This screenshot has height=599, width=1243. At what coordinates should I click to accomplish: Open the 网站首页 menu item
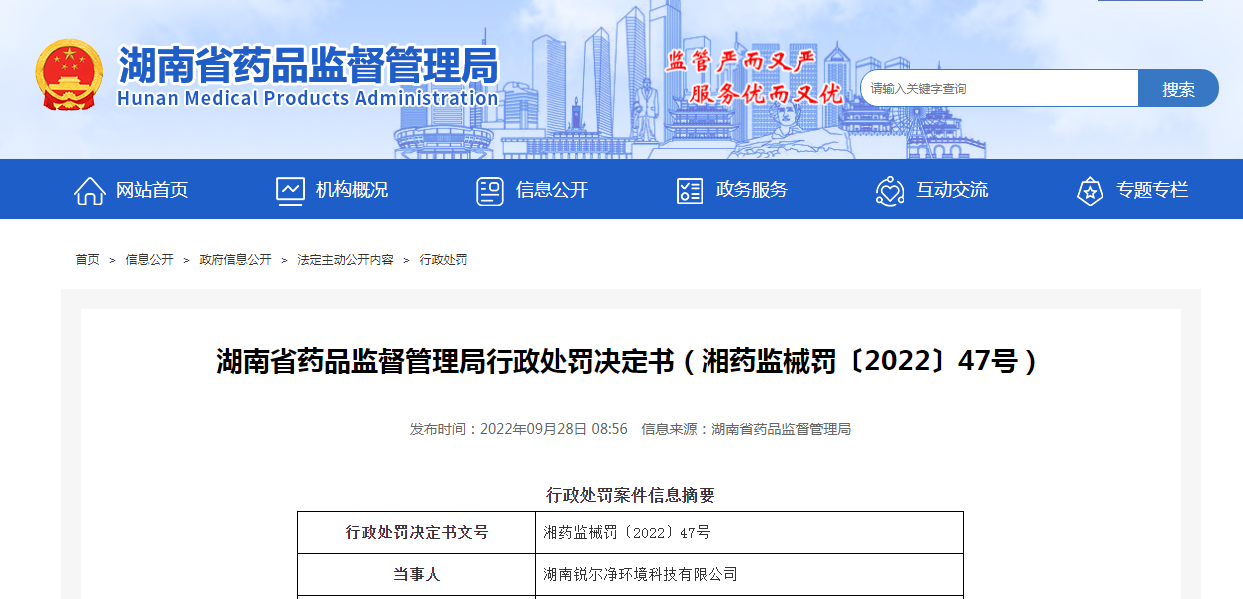152,190
